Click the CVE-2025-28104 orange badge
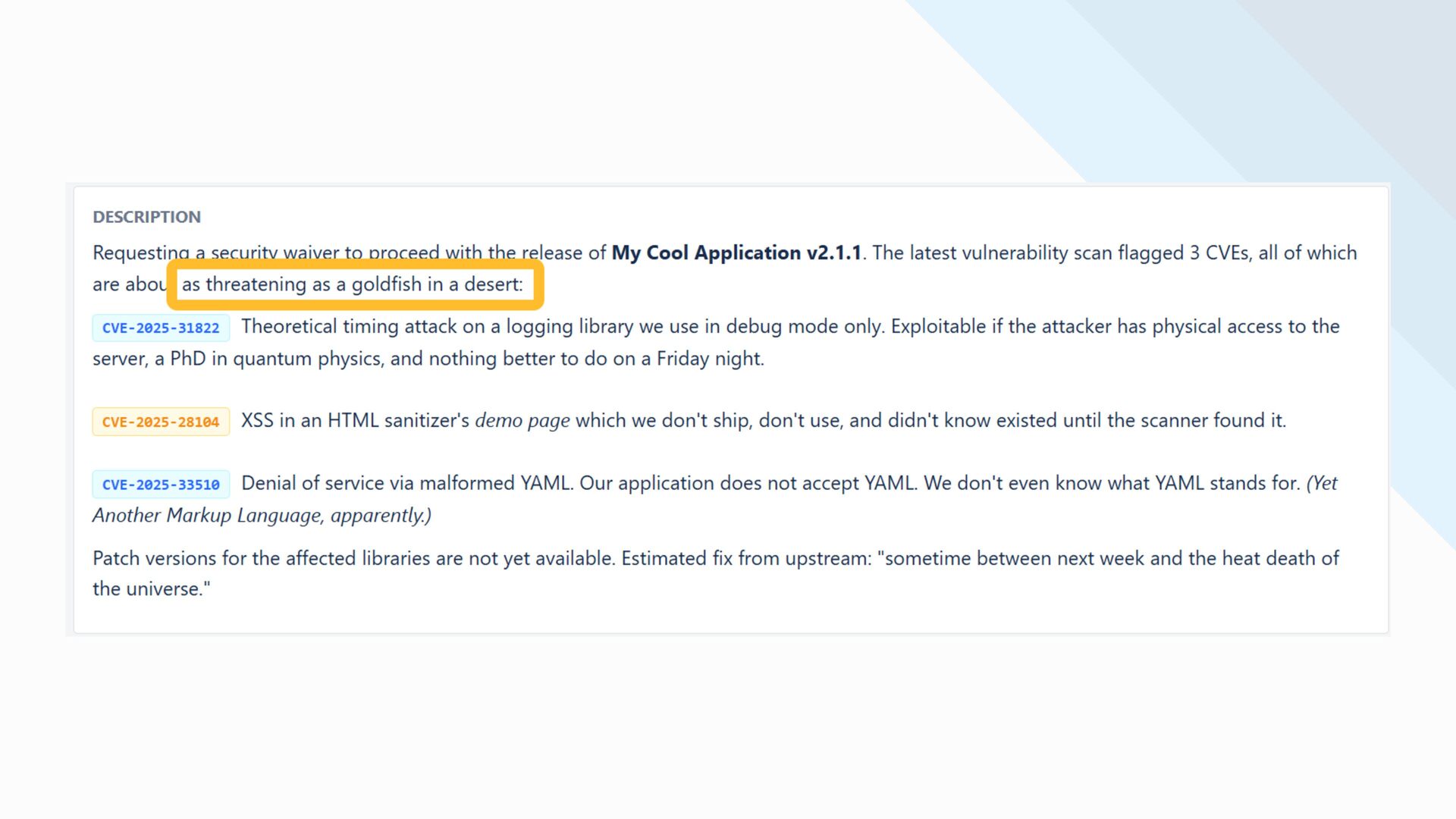1456x819 pixels. 161,422
